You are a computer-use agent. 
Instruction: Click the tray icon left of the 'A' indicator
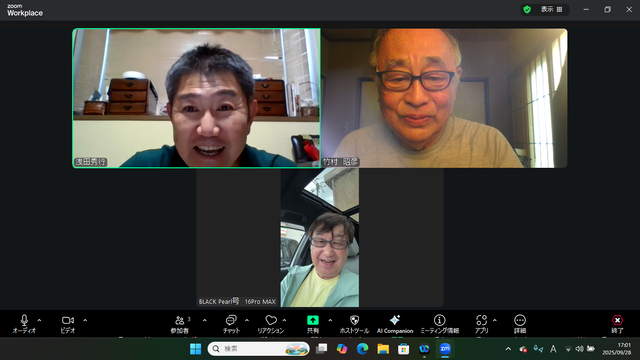pyautogui.click(x=538, y=349)
